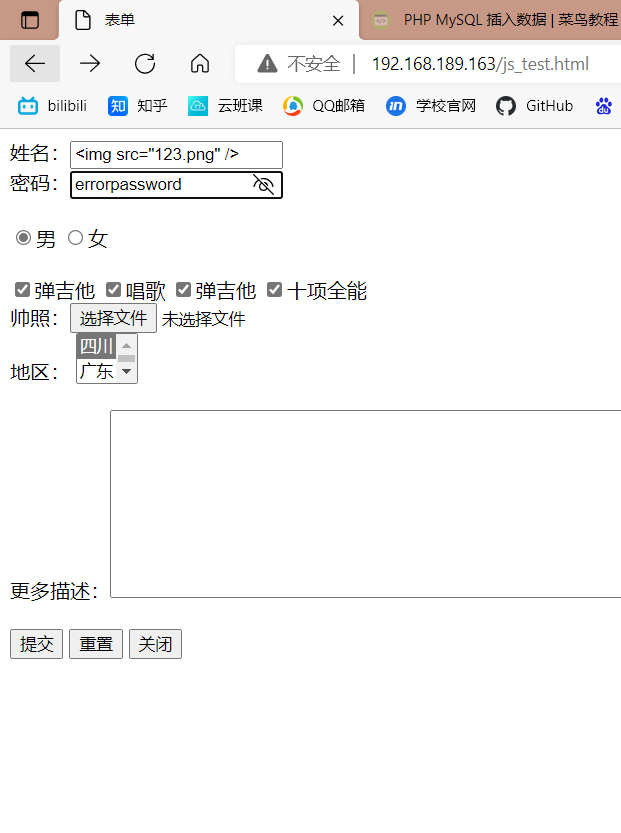The width and height of the screenshot is (621, 833).
Task: Click the 不安全 label in address bar
Action: 313,64
